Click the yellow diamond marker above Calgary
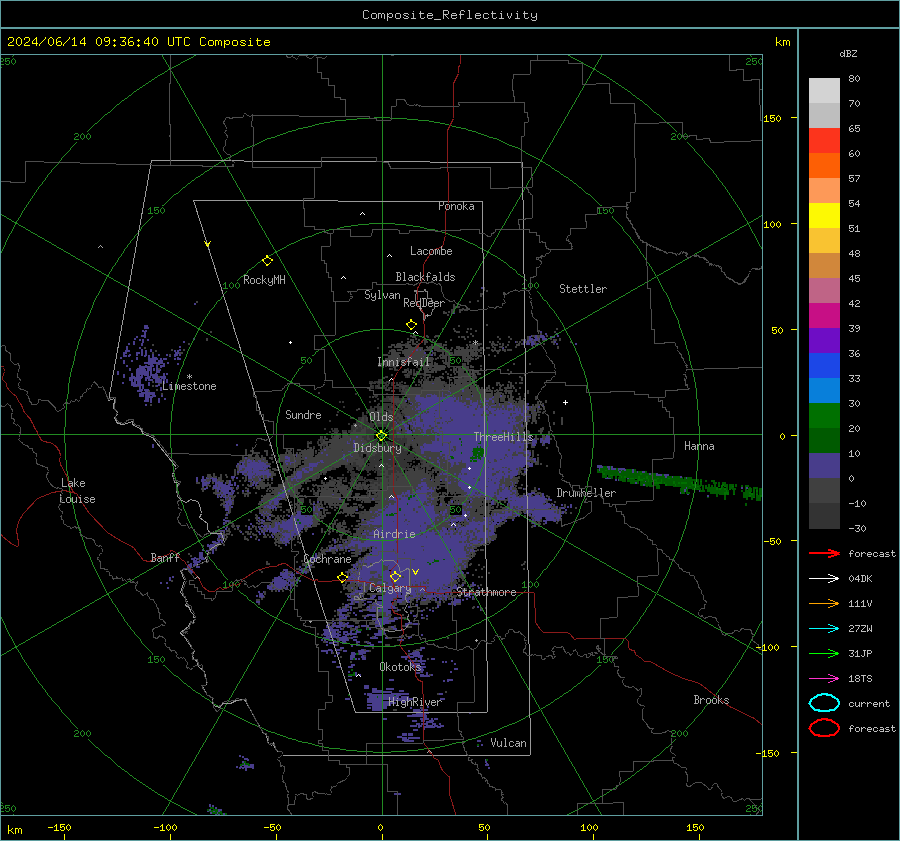This screenshot has width=900, height=841. [395, 576]
